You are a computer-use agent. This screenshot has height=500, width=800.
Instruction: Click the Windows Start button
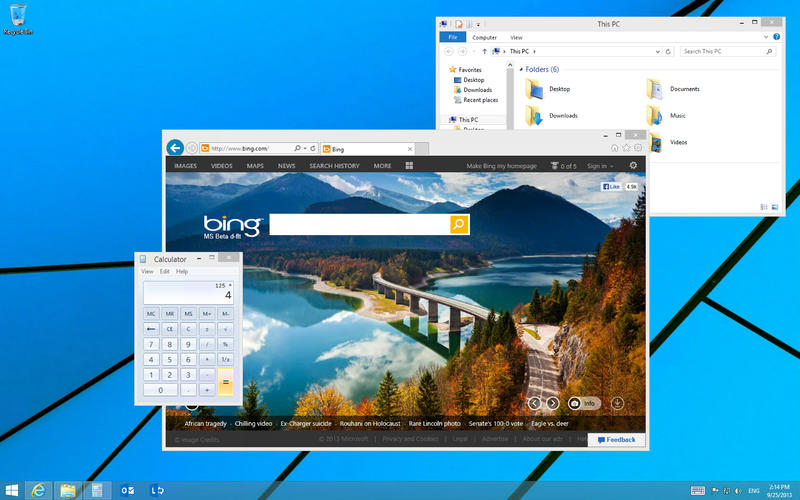pos(12,490)
